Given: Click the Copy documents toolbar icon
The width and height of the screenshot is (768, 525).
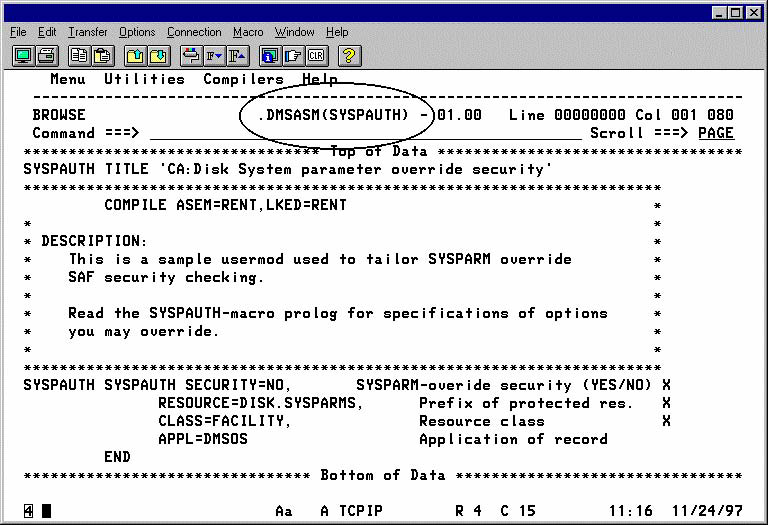Looking at the screenshot, I should [79, 56].
